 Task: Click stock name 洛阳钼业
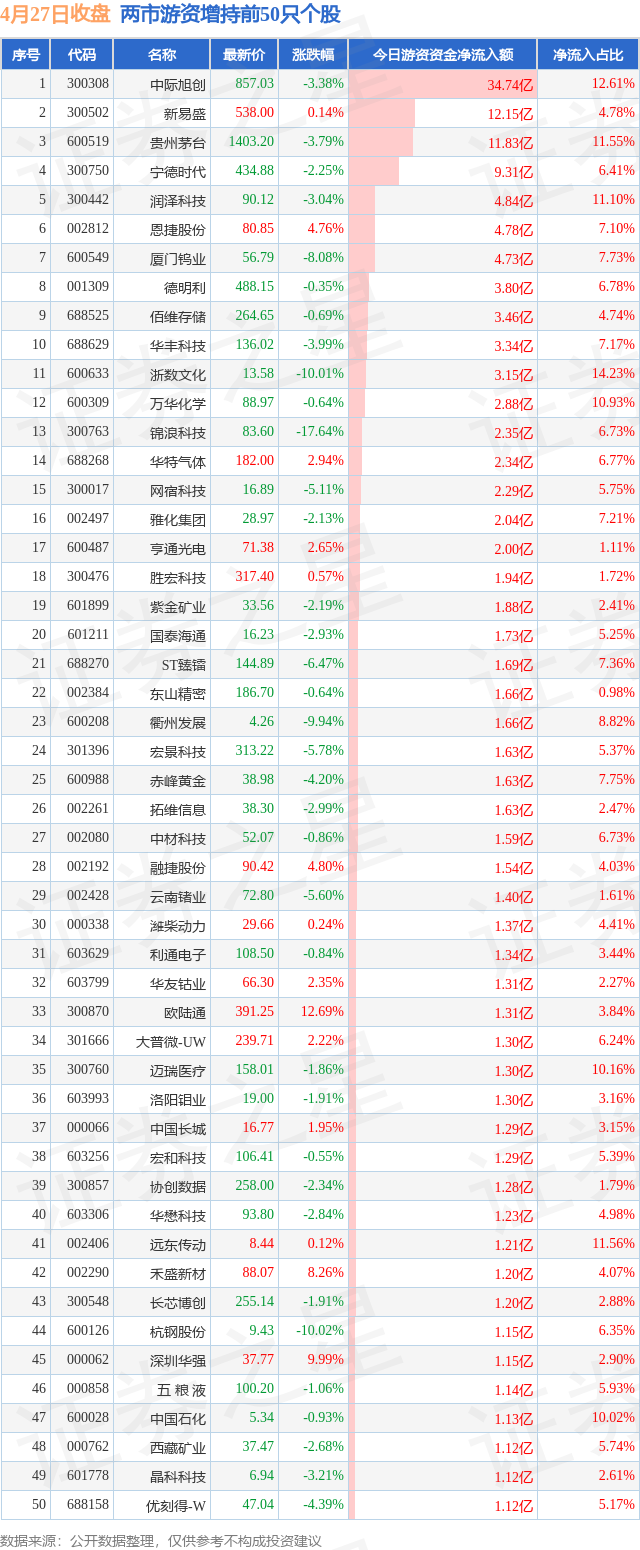(178, 1099)
